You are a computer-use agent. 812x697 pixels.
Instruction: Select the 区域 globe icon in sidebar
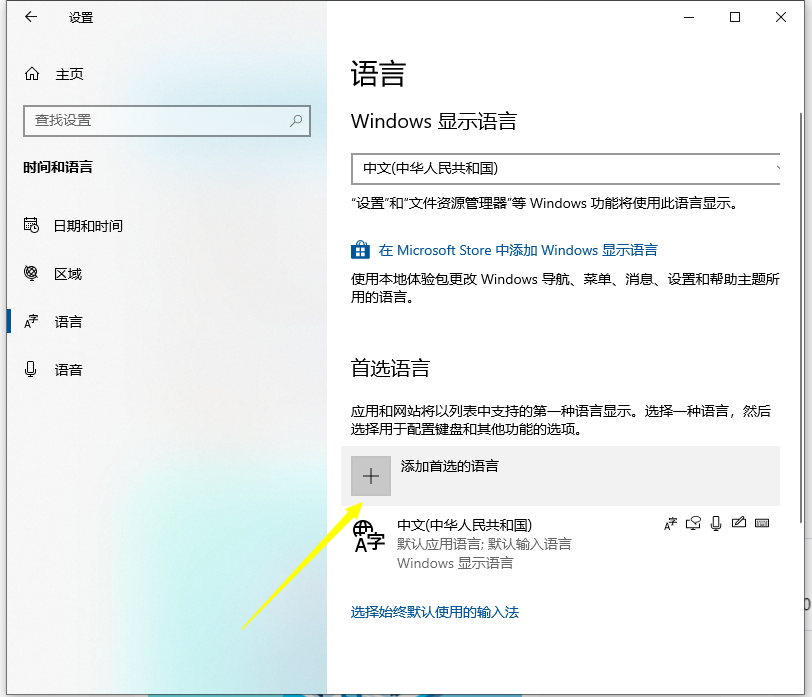point(30,273)
